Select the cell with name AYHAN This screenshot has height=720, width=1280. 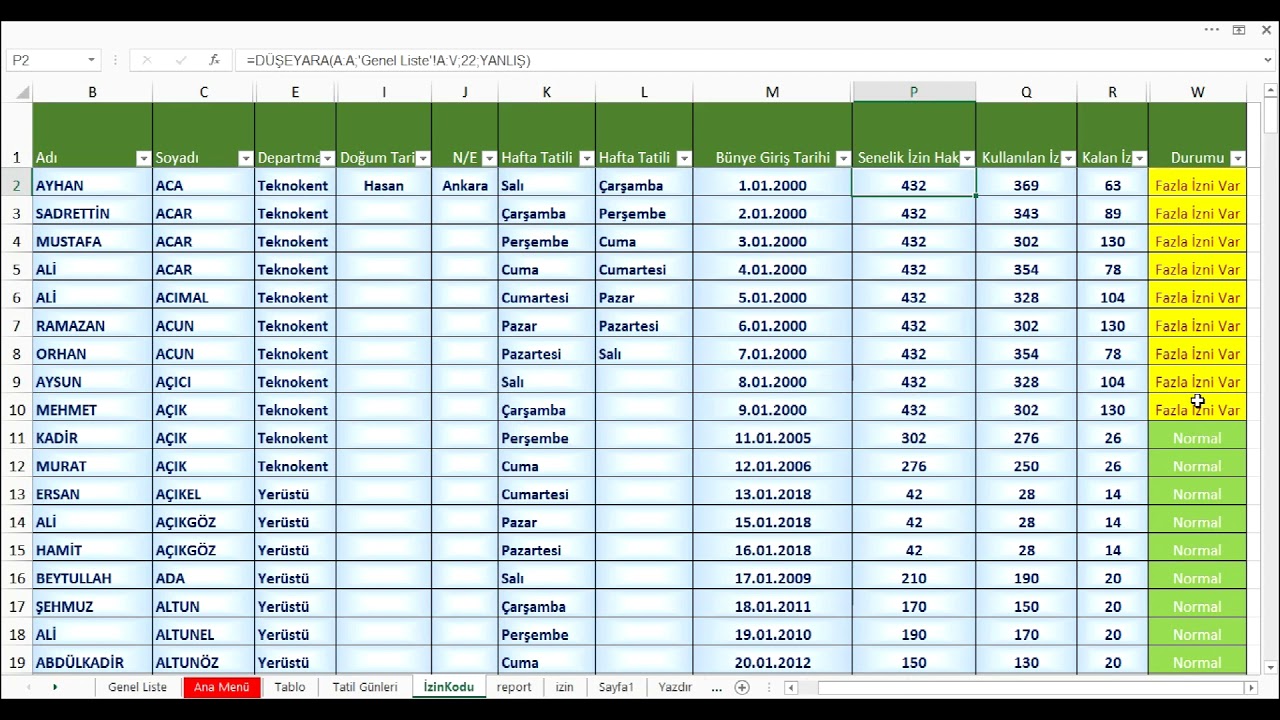(x=92, y=185)
